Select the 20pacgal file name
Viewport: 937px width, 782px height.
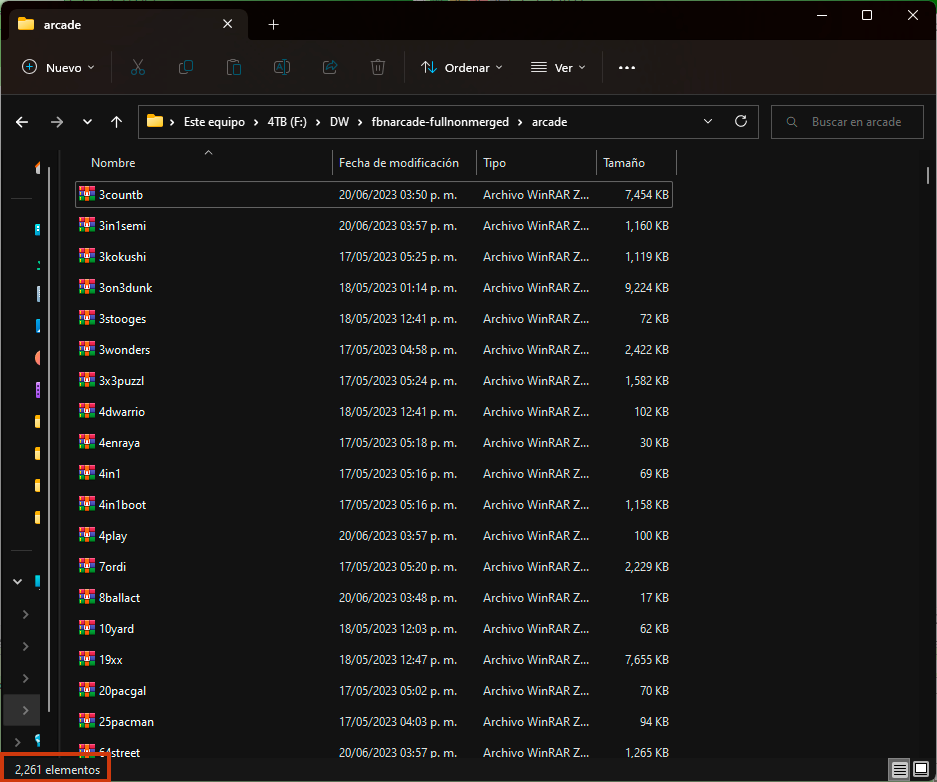point(123,691)
